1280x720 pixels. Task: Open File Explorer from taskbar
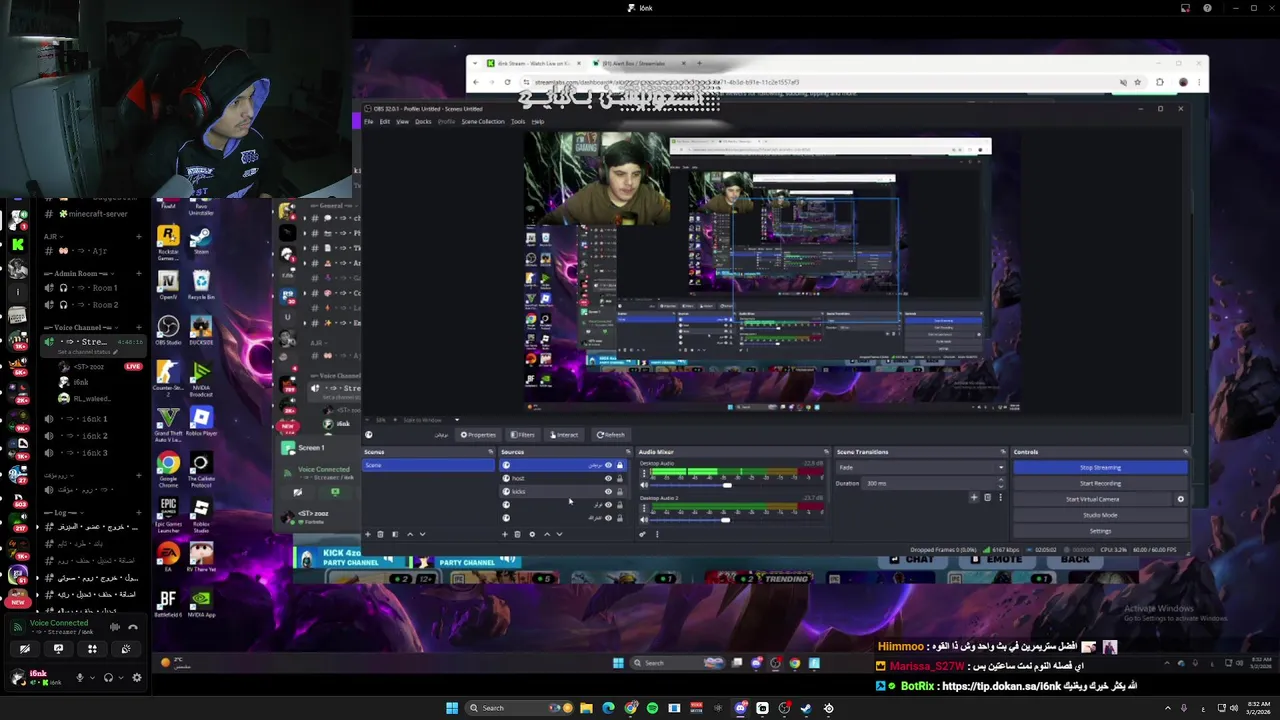click(586, 708)
